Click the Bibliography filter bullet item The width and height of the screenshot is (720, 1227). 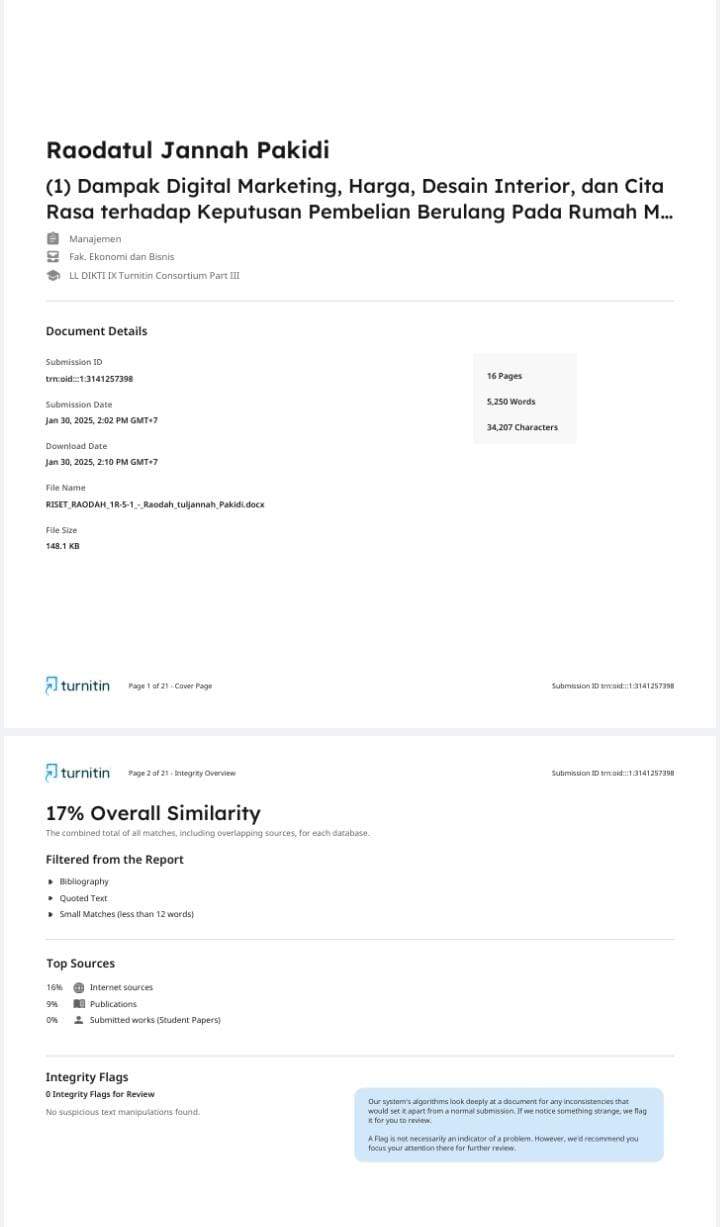click(84, 882)
